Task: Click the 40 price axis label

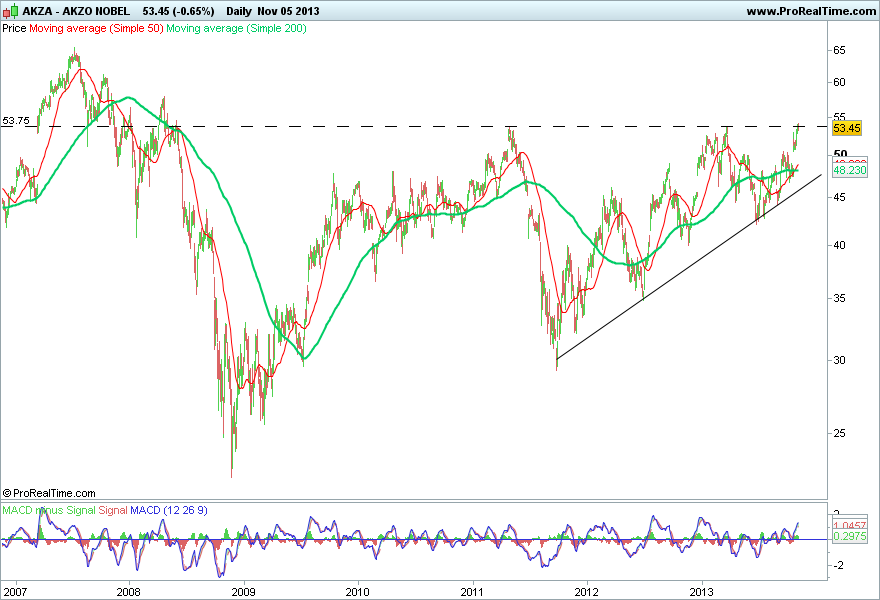Action: (839, 245)
